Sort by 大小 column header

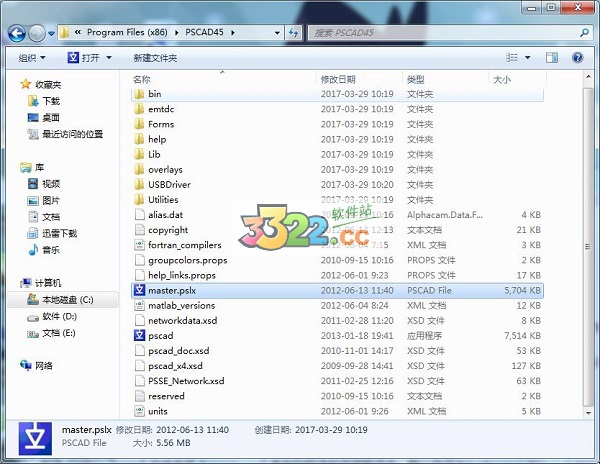[x=502, y=79]
